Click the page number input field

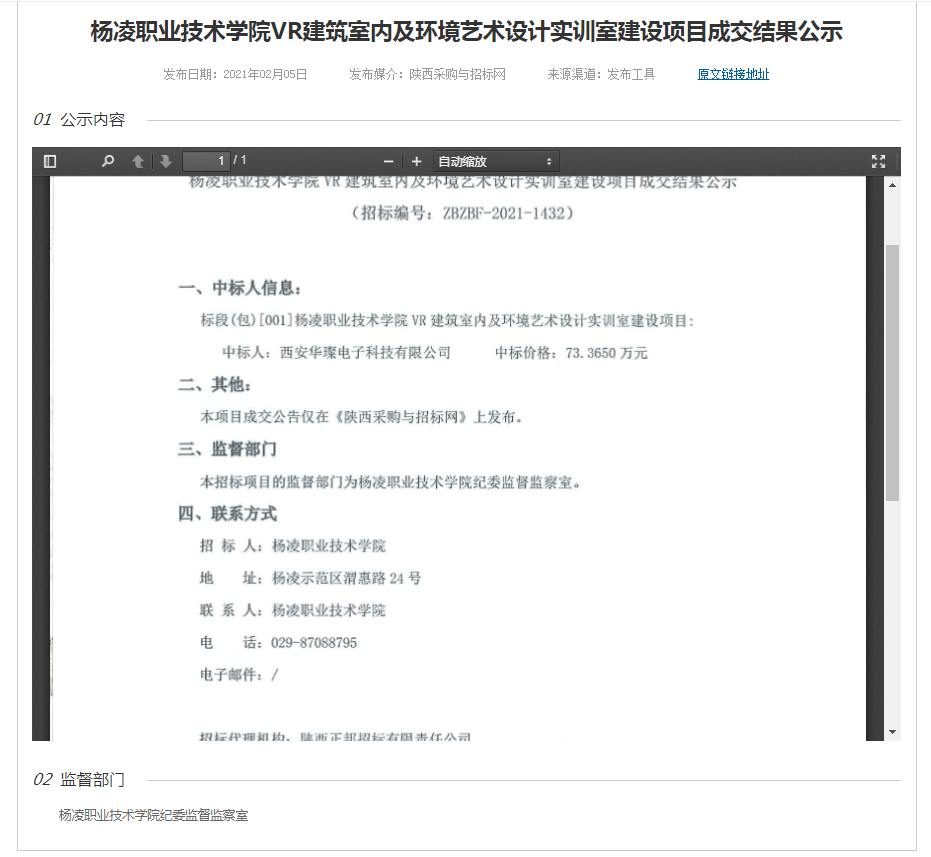(x=206, y=161)
